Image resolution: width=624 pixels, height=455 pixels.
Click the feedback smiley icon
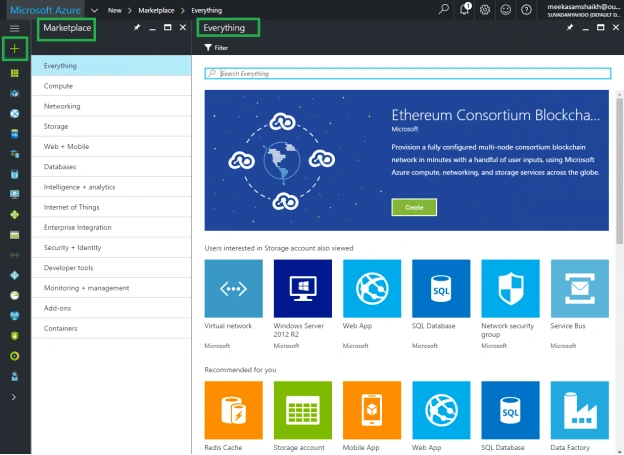505,10
